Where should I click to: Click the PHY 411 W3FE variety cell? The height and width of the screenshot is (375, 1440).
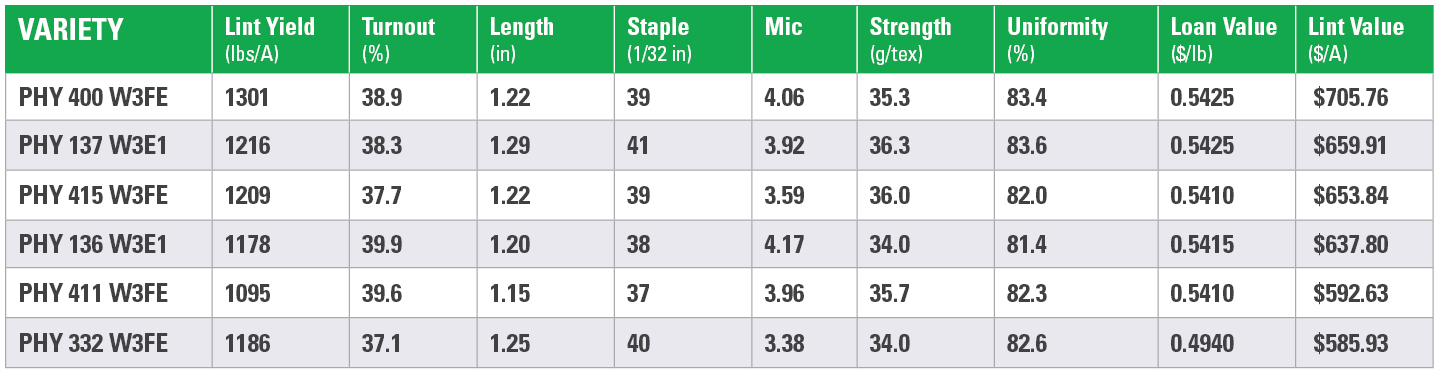pyautogui.click(x=93, y=294)
